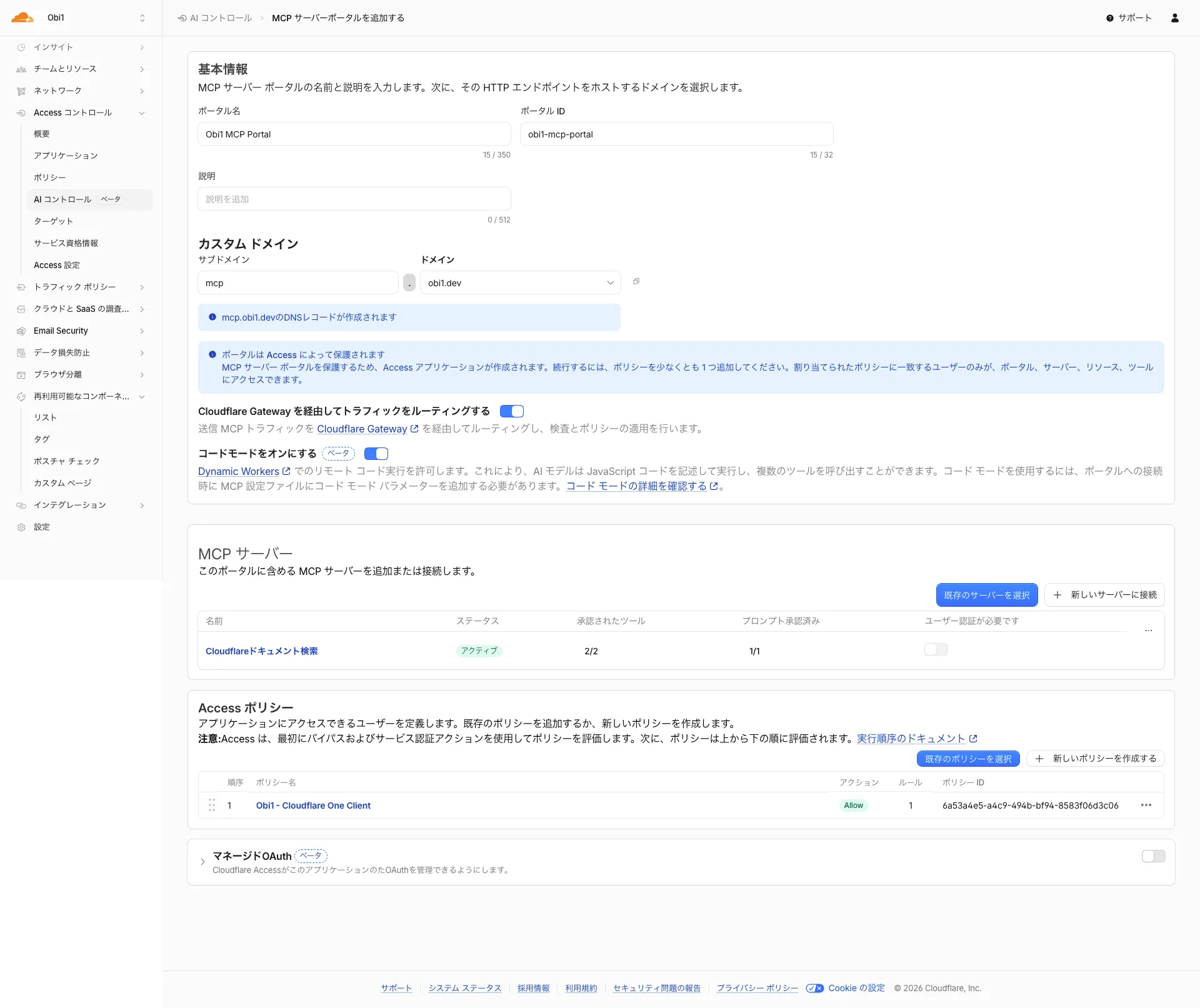Screen dimensions: 1200x1008
Task: Click the ネットワーク sidebar icon
Action: coord(21,91)
